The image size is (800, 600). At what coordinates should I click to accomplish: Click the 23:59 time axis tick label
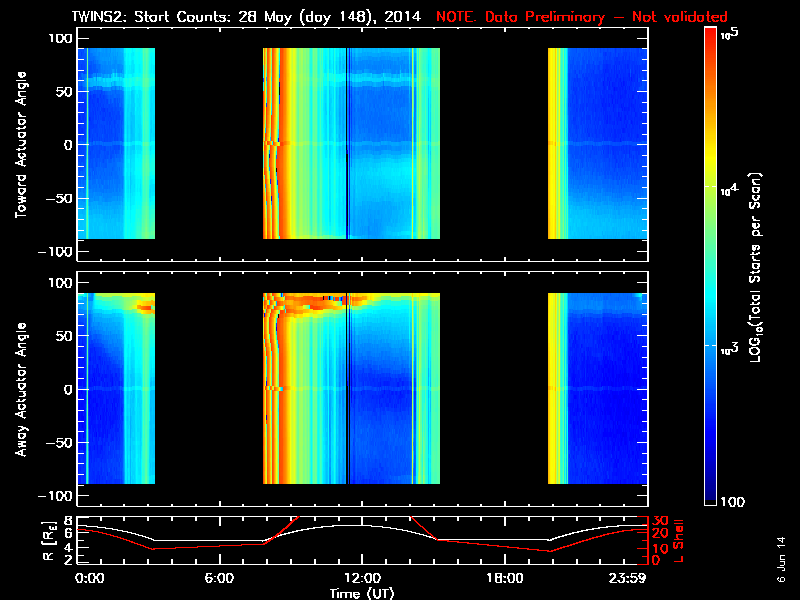(x=627, y=578)
